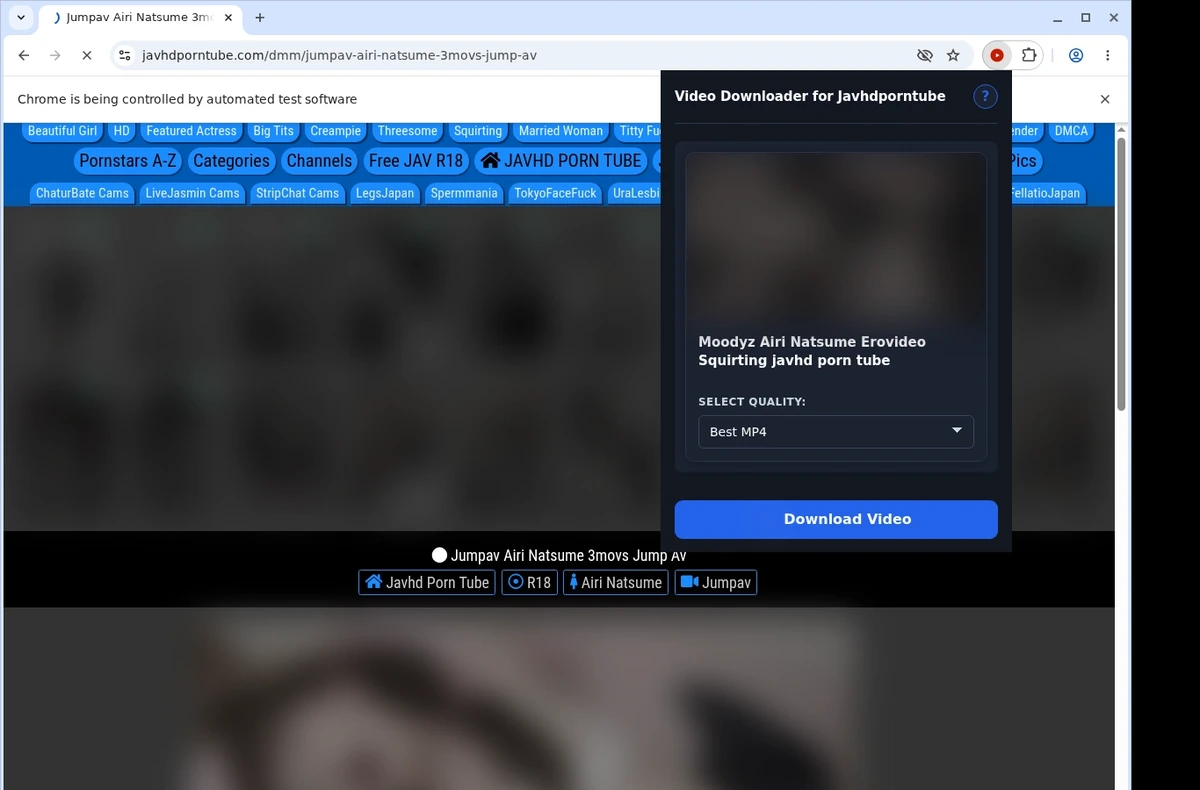Viewport: 1200px width, 790px height.
Task: Open the Chrome profile icon
Action: tap(1076, 55)
